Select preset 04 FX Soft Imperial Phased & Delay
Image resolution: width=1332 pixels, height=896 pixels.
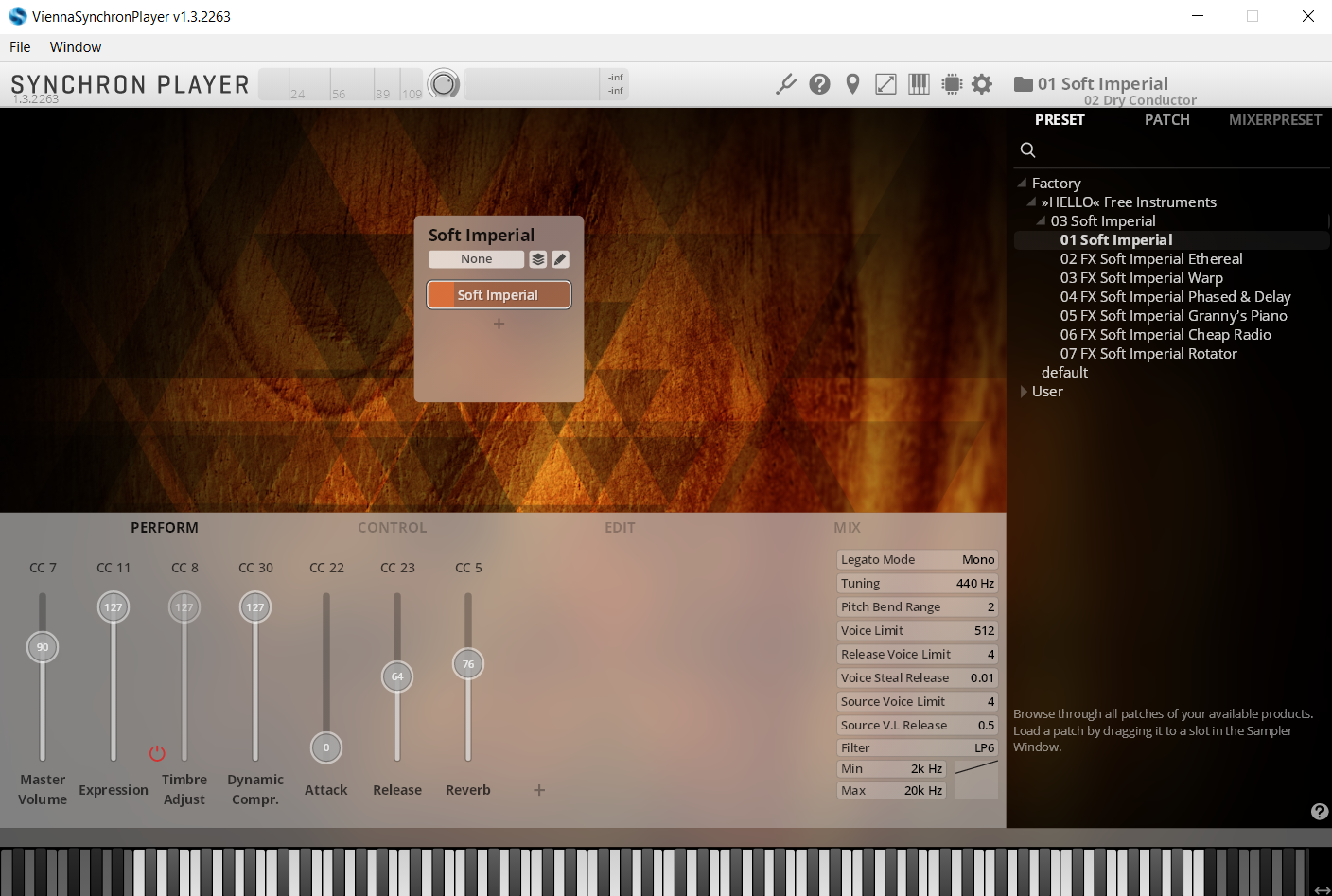[1176, 297]
